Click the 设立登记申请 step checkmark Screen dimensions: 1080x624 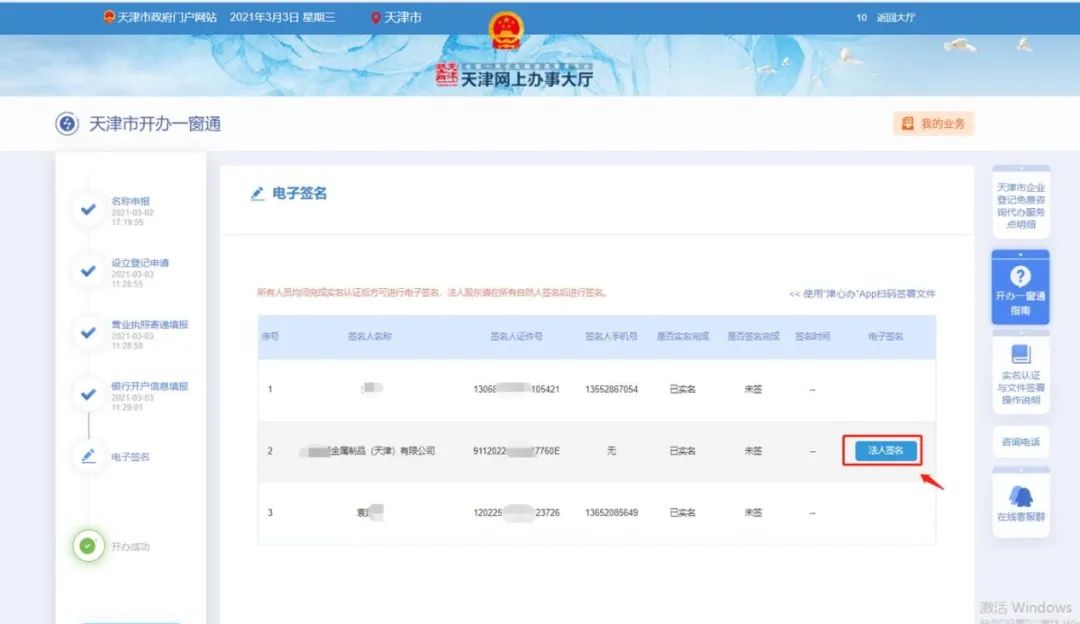point(88,272)
